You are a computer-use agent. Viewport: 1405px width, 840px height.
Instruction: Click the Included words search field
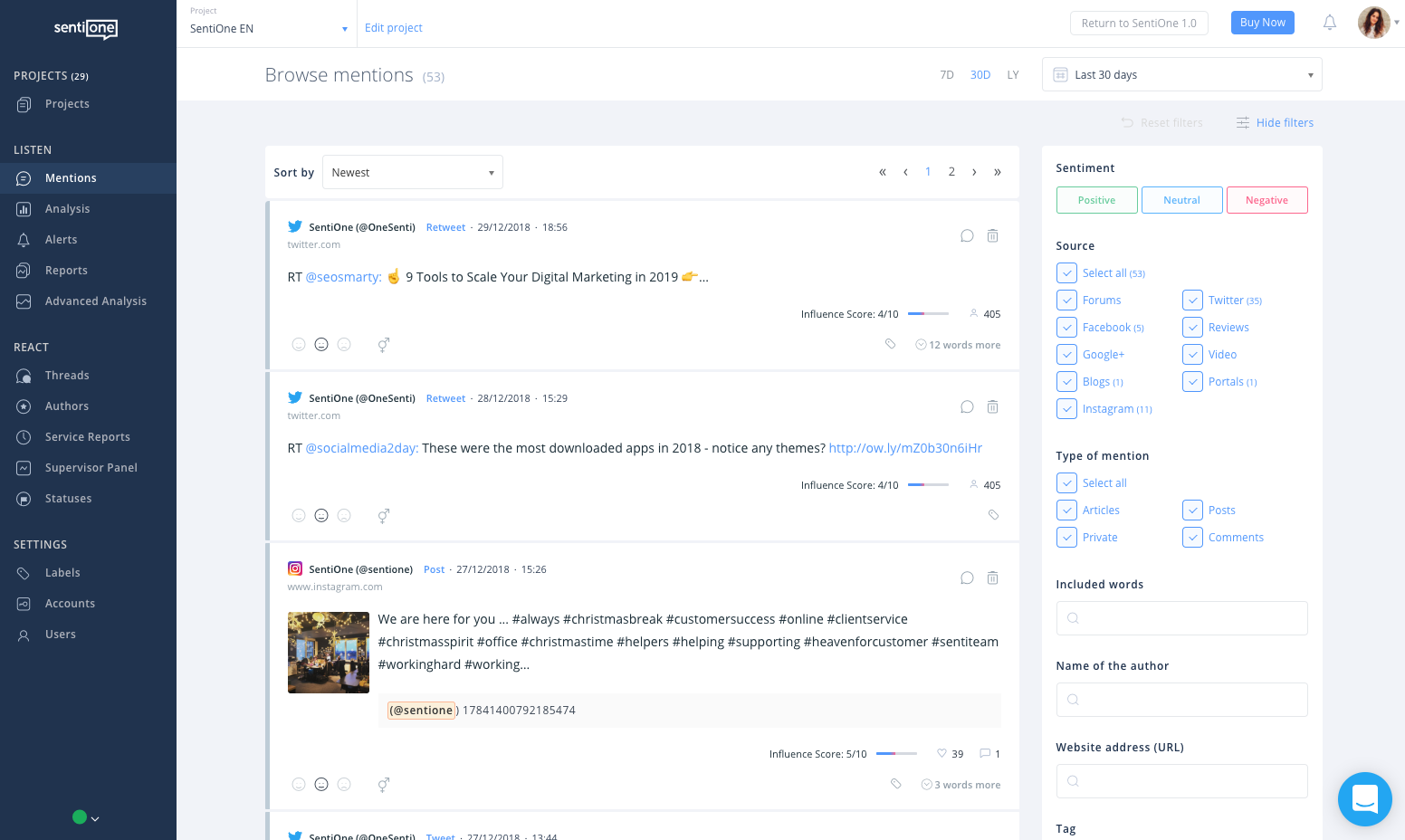1181,618
